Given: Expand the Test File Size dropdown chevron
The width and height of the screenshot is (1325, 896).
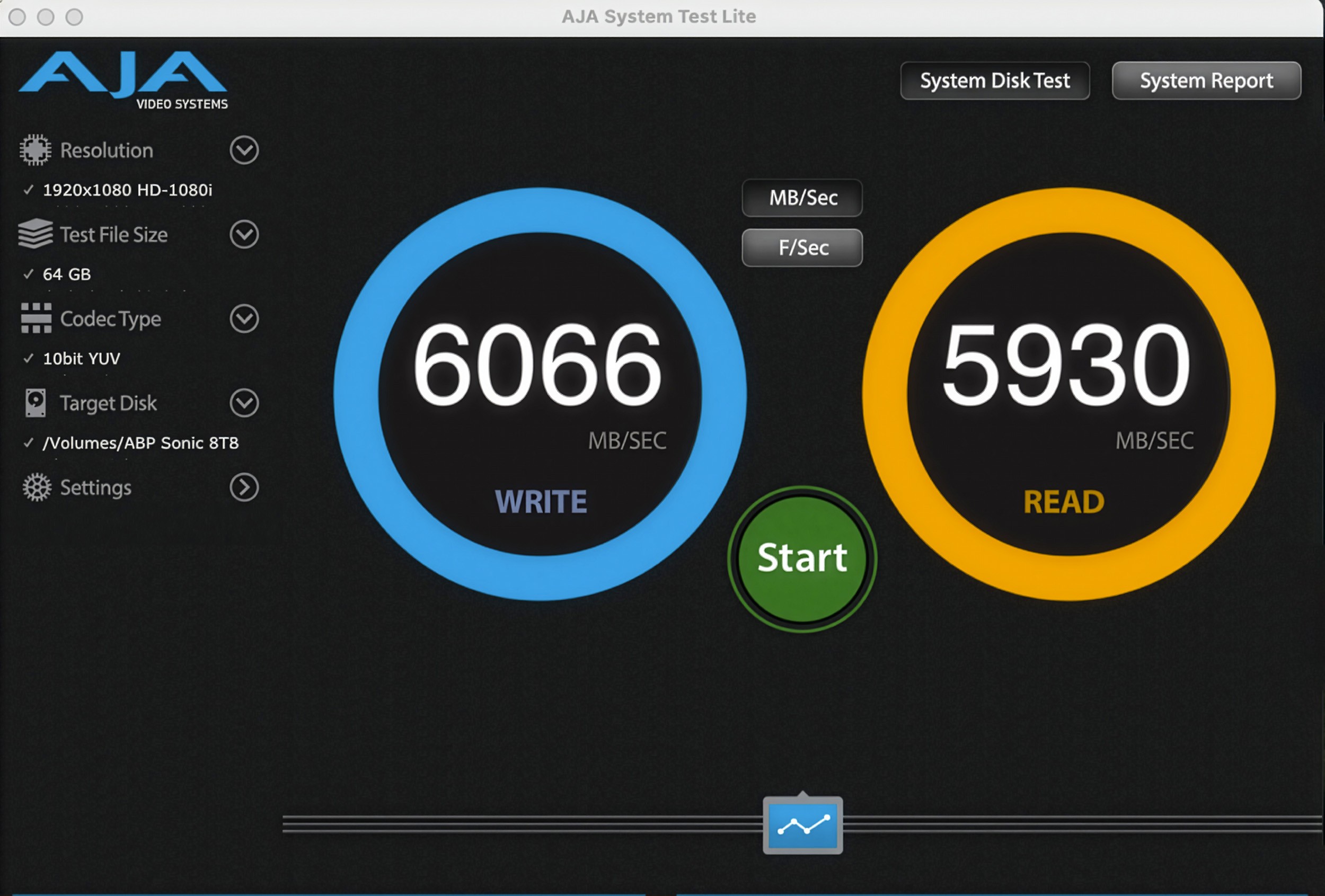Looking at the screenshot, I should click(244, 234).
